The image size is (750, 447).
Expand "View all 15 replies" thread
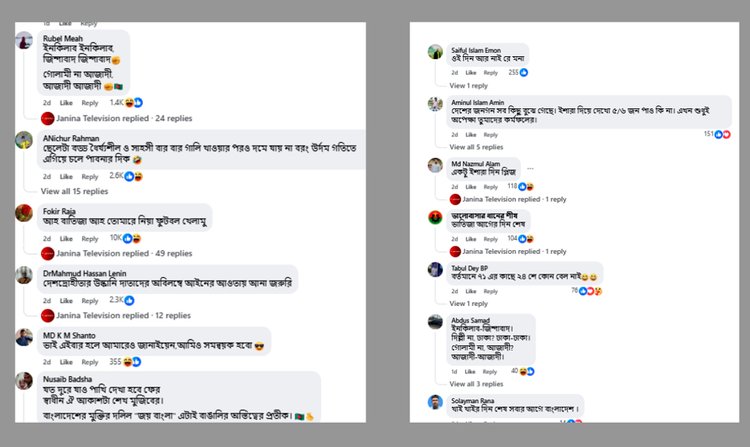coord(74,191)
